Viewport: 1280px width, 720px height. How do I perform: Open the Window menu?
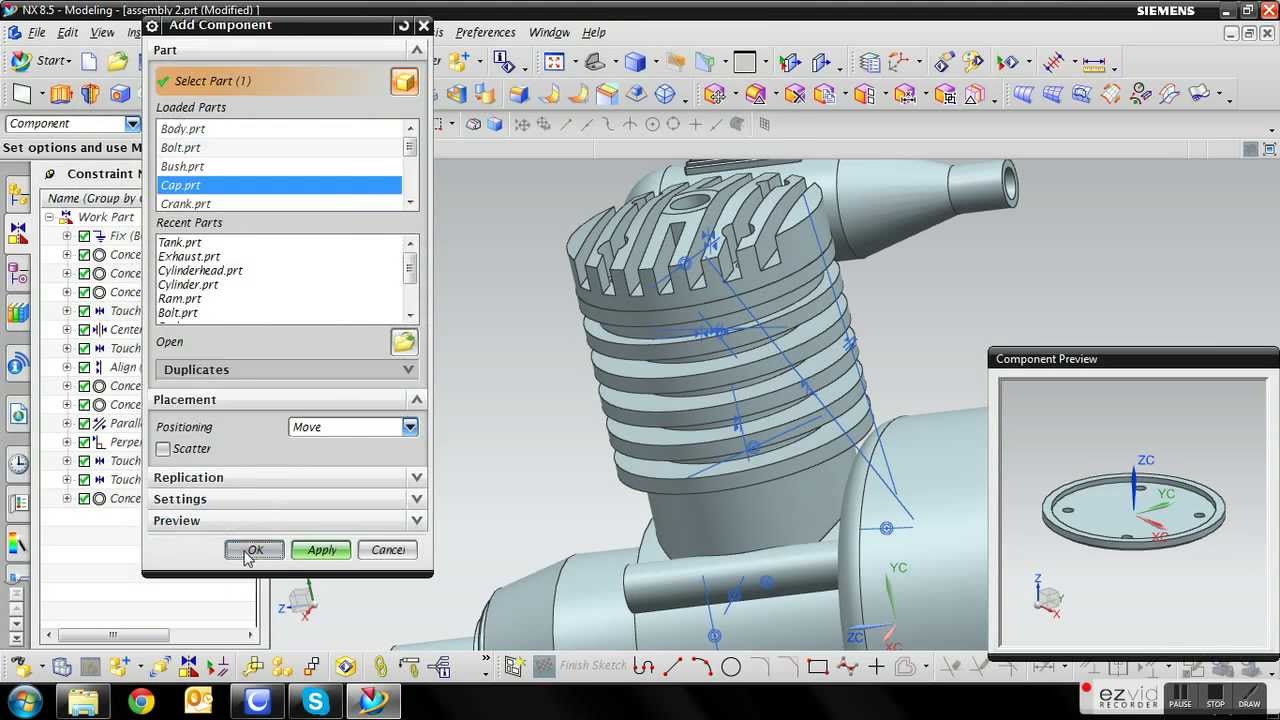tap(549, 33)
